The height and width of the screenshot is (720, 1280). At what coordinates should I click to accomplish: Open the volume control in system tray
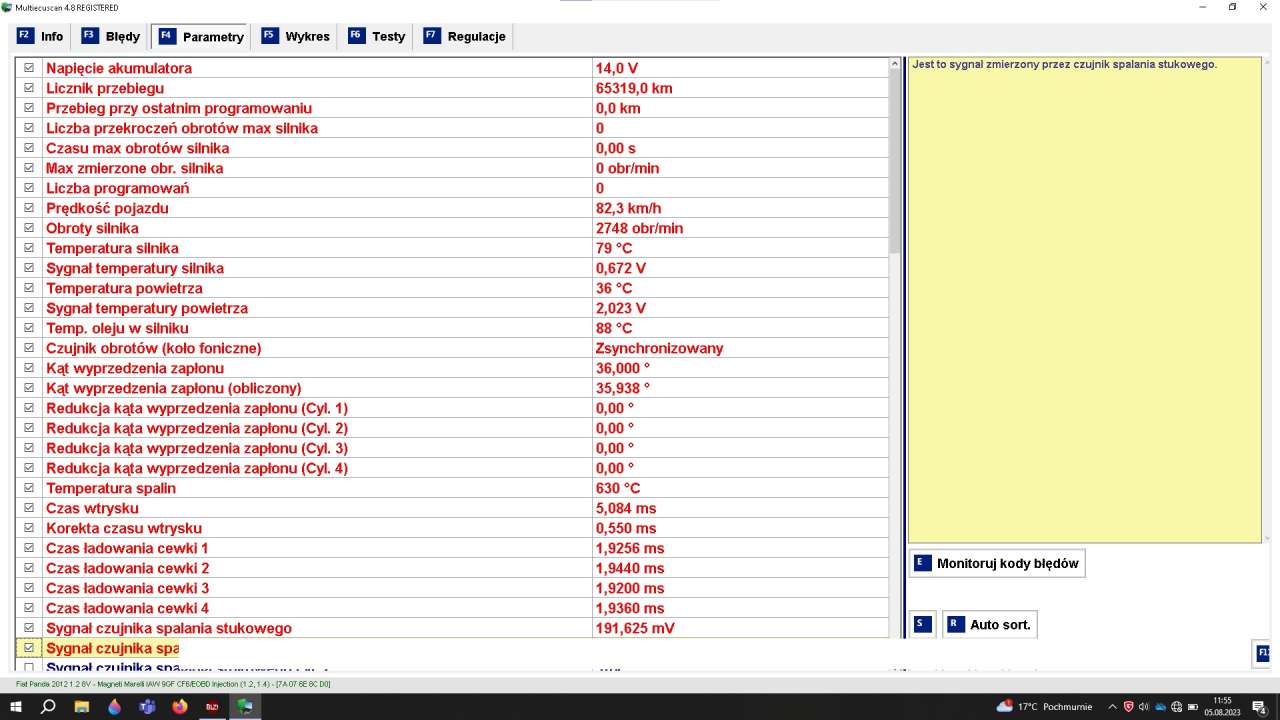(x=1144, y=706)
